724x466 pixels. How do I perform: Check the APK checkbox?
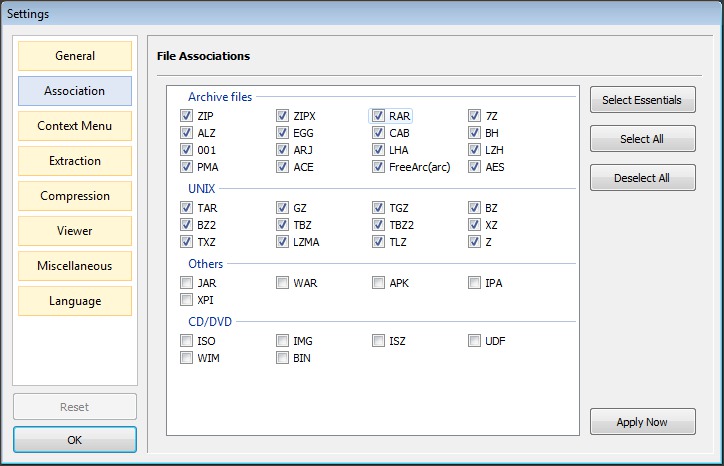(379, 283)
